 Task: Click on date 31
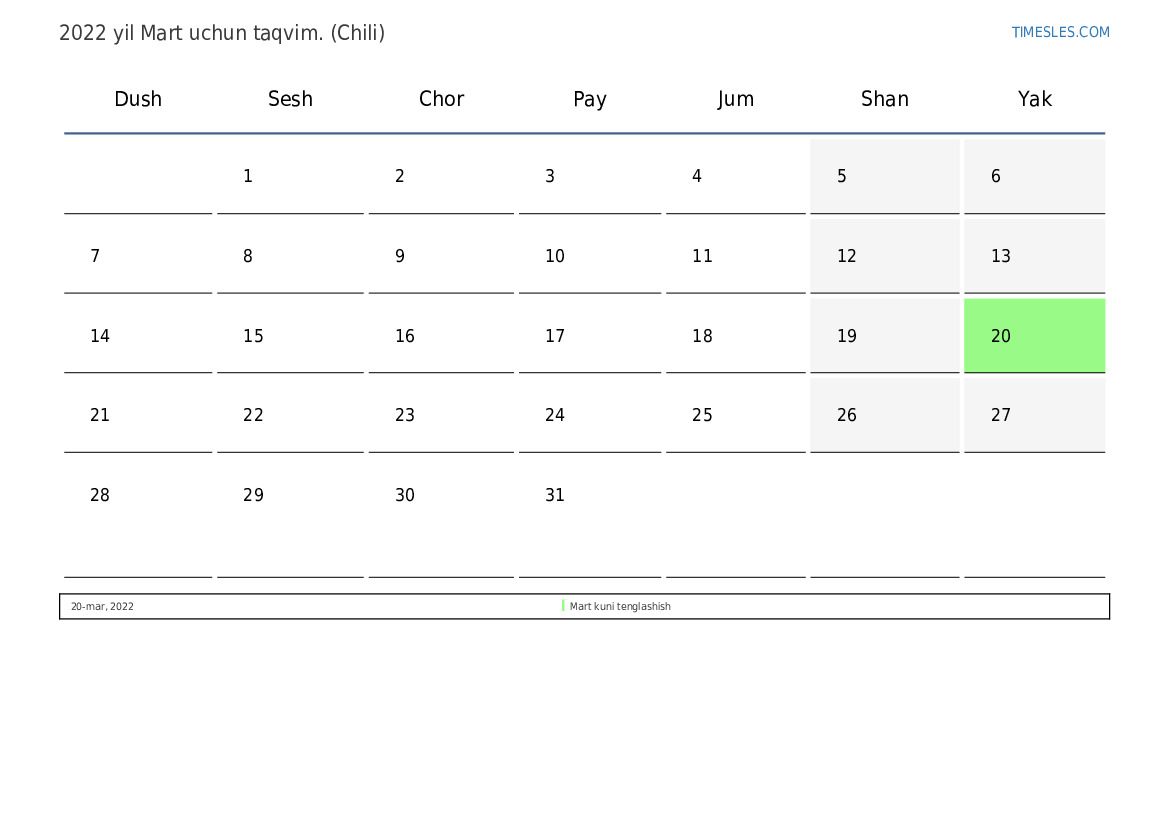coord(555,496)
